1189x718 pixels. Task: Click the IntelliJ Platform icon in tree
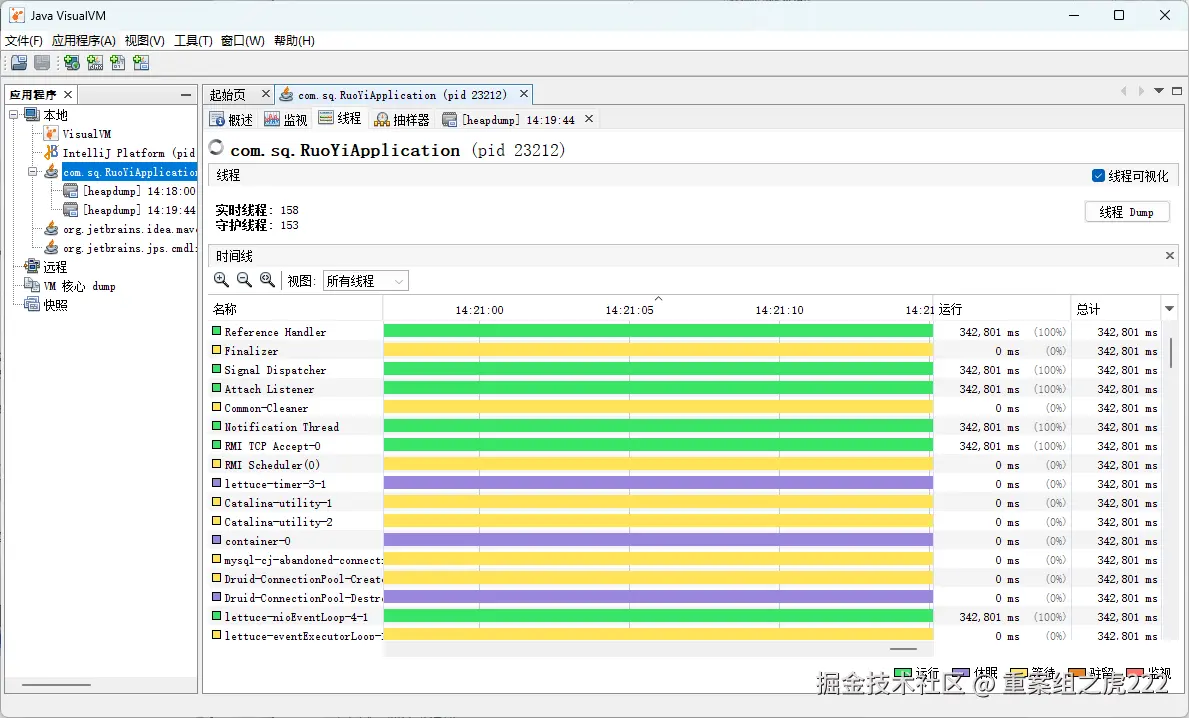(x=51, y=152)
